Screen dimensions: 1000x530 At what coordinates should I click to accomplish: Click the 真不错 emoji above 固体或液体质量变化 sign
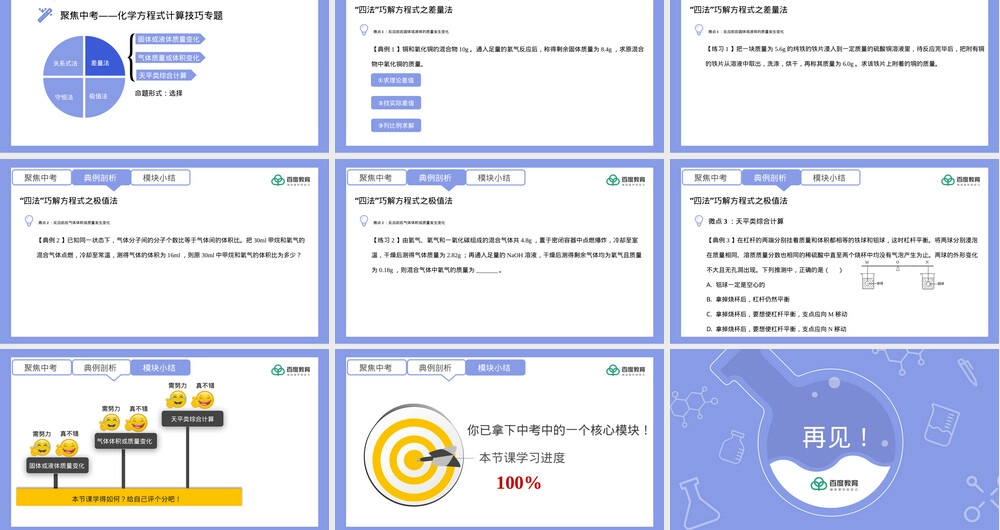pyautogui.click(x=68, y=447)
